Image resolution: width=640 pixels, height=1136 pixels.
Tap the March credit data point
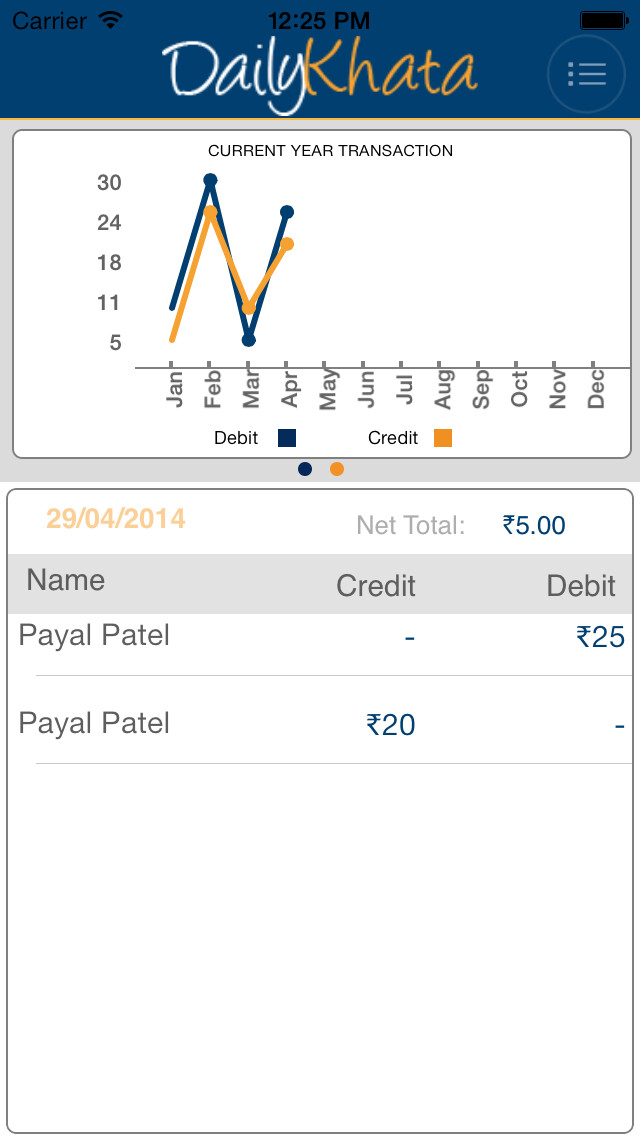tap(249, 308)
